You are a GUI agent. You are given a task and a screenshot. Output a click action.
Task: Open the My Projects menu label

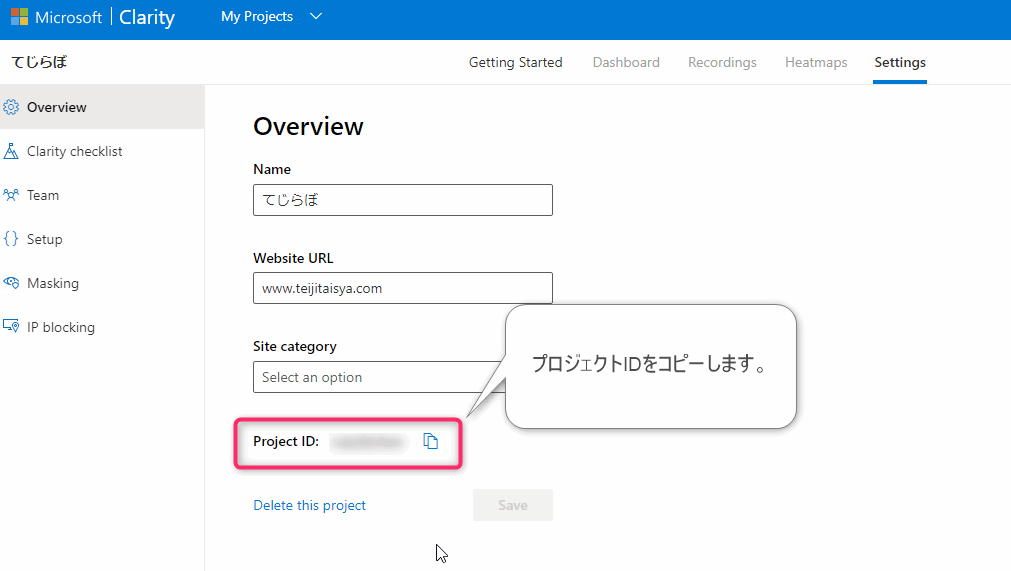point(257,16)
